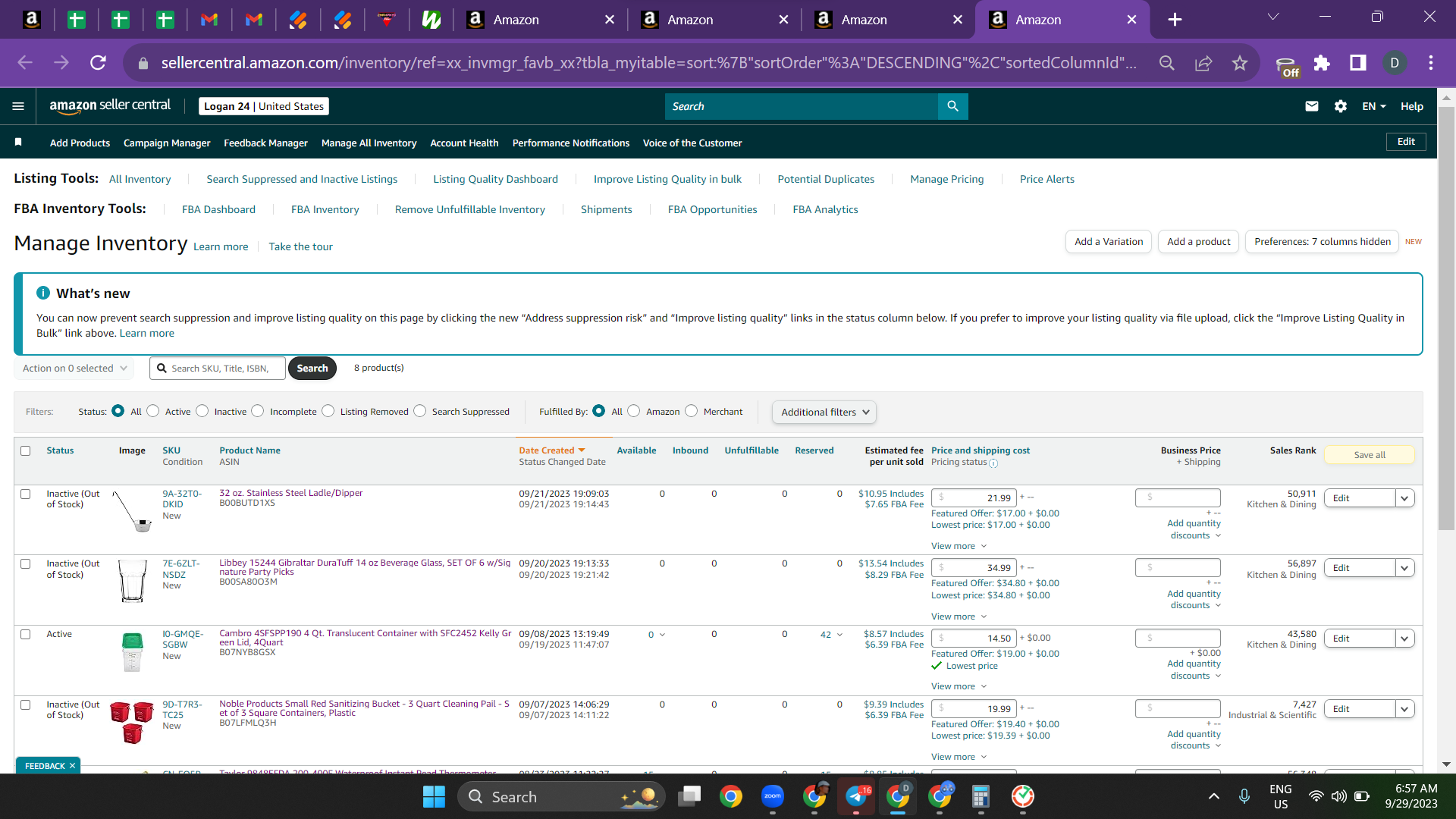This screenshot has width=1456, height=819.
Task: Check the Stainless Steel Ladle/Dipper row checkbox
Action: 26,494
